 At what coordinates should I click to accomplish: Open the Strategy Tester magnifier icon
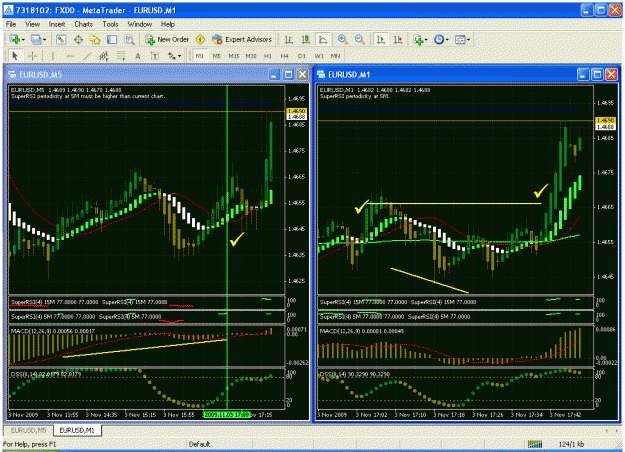[129, 39]
